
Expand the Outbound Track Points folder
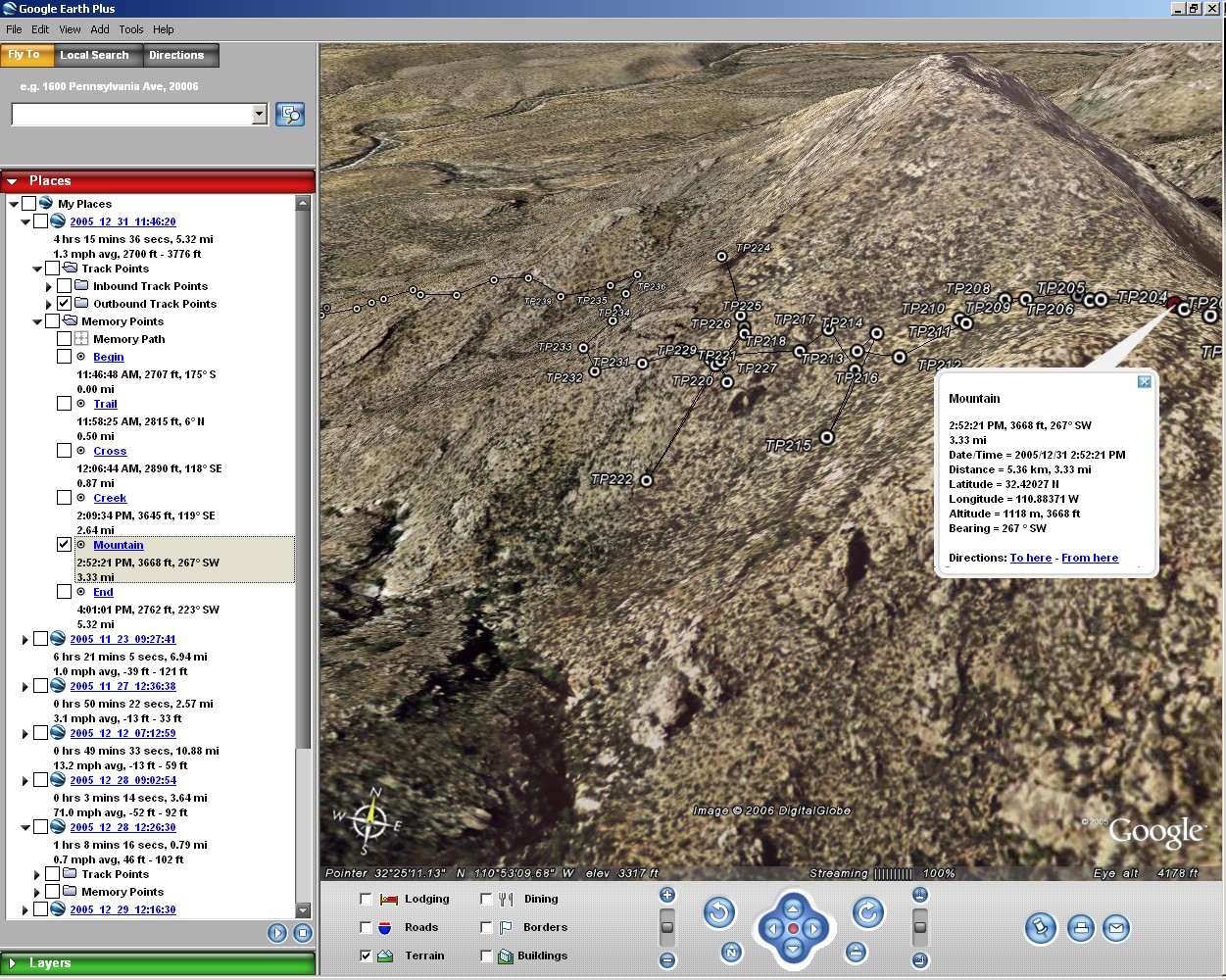click(49, 304)
